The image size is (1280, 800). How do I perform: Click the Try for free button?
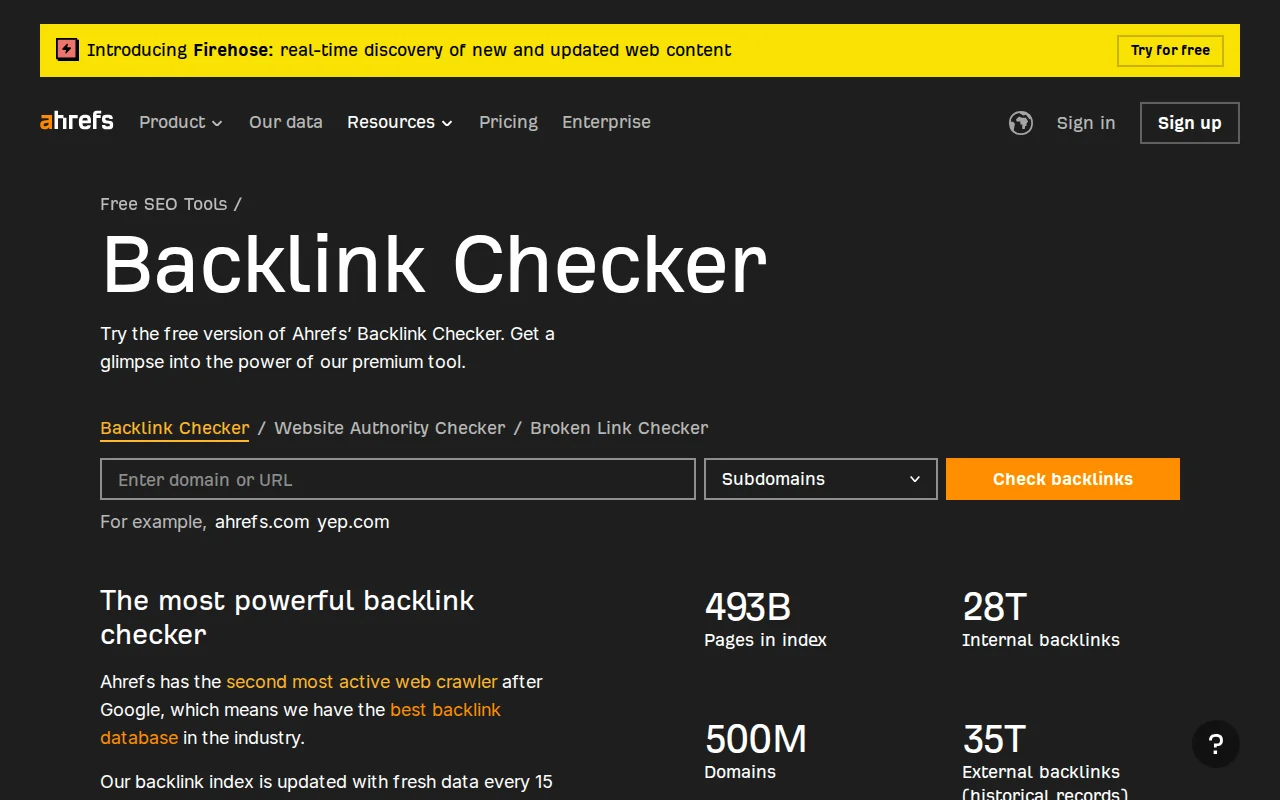[1170, 50]
